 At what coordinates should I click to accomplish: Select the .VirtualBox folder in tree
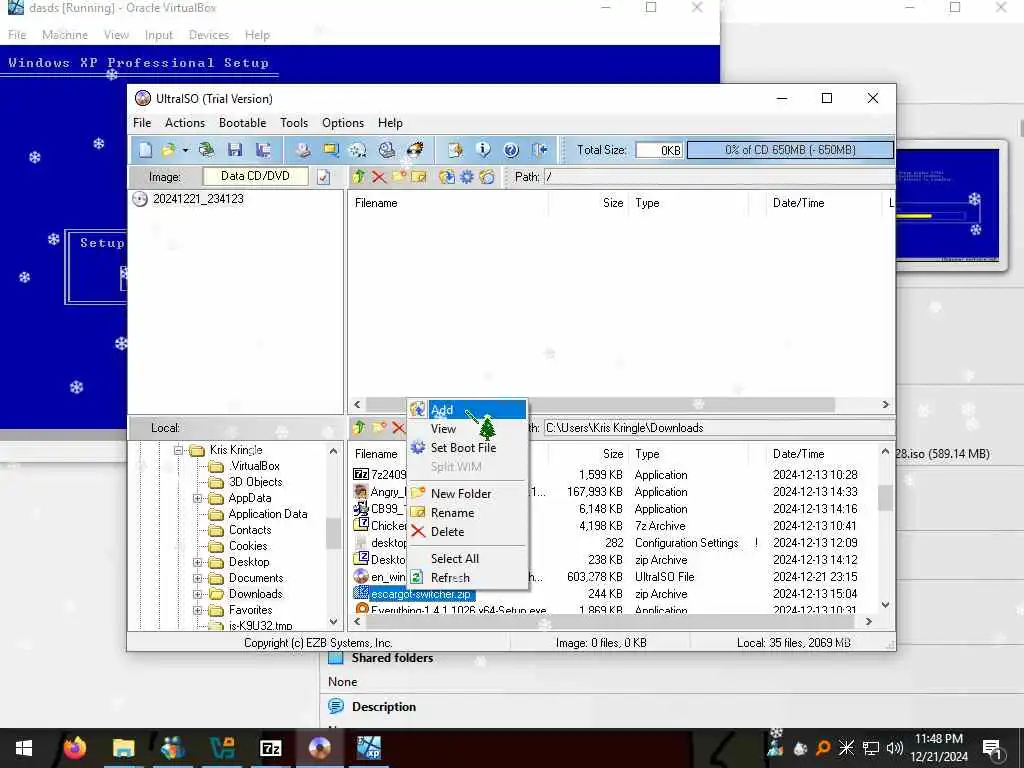tap(254, 466)
